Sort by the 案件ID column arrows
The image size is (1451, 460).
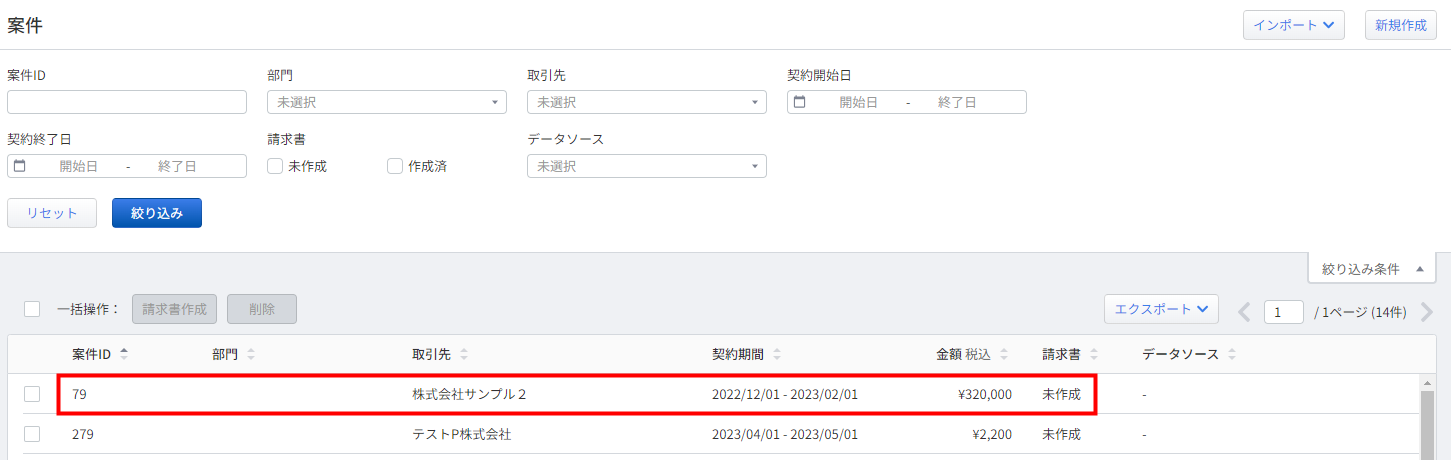(124, 354)
